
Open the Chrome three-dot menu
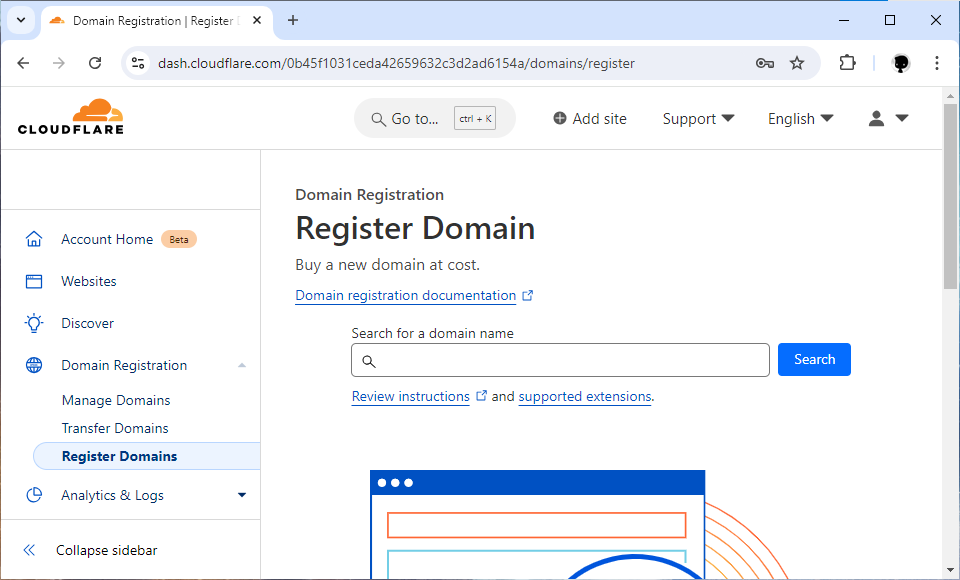(937, 63)
